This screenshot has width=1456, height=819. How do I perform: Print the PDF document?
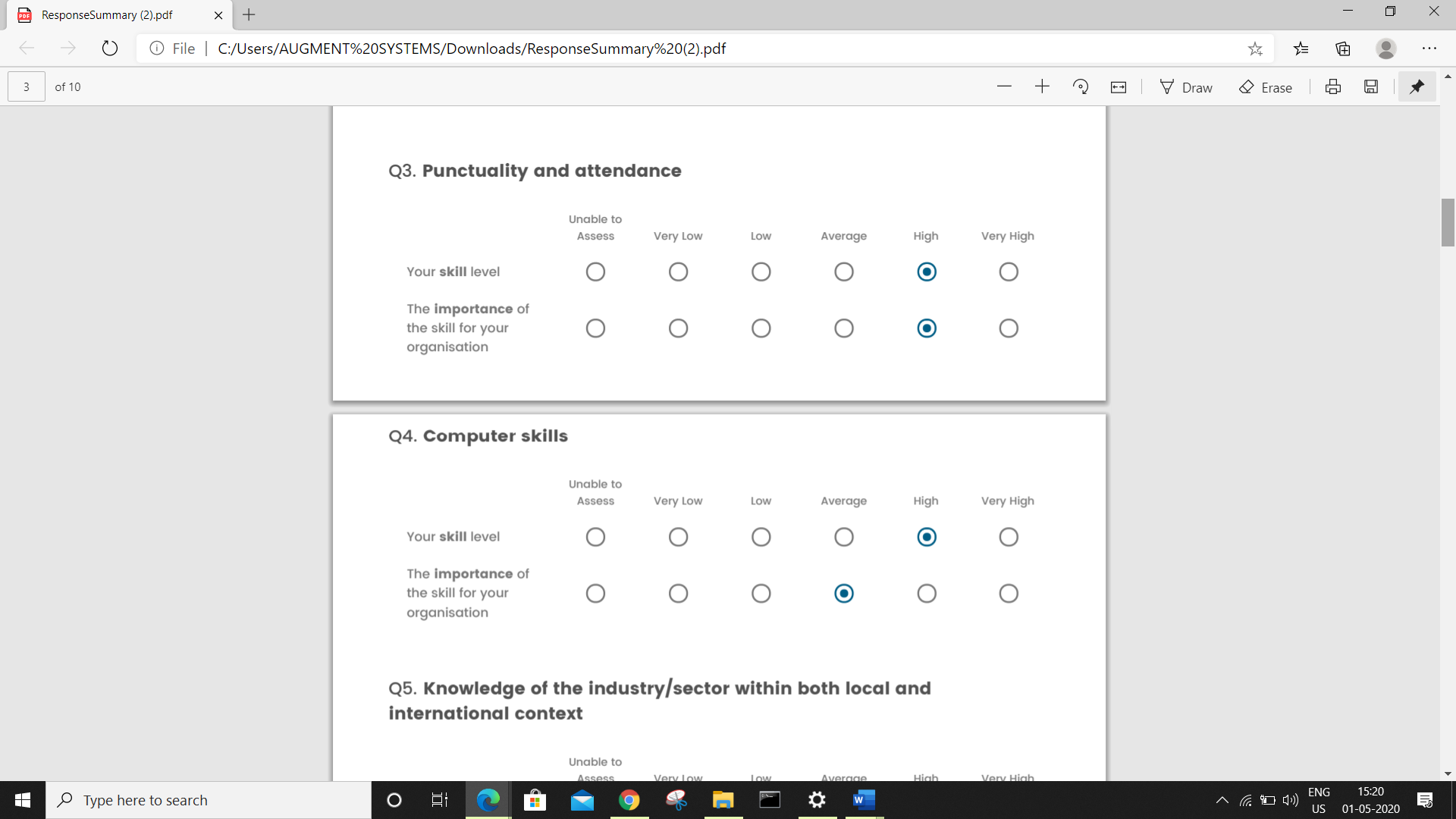click(x=1333, y=86)
